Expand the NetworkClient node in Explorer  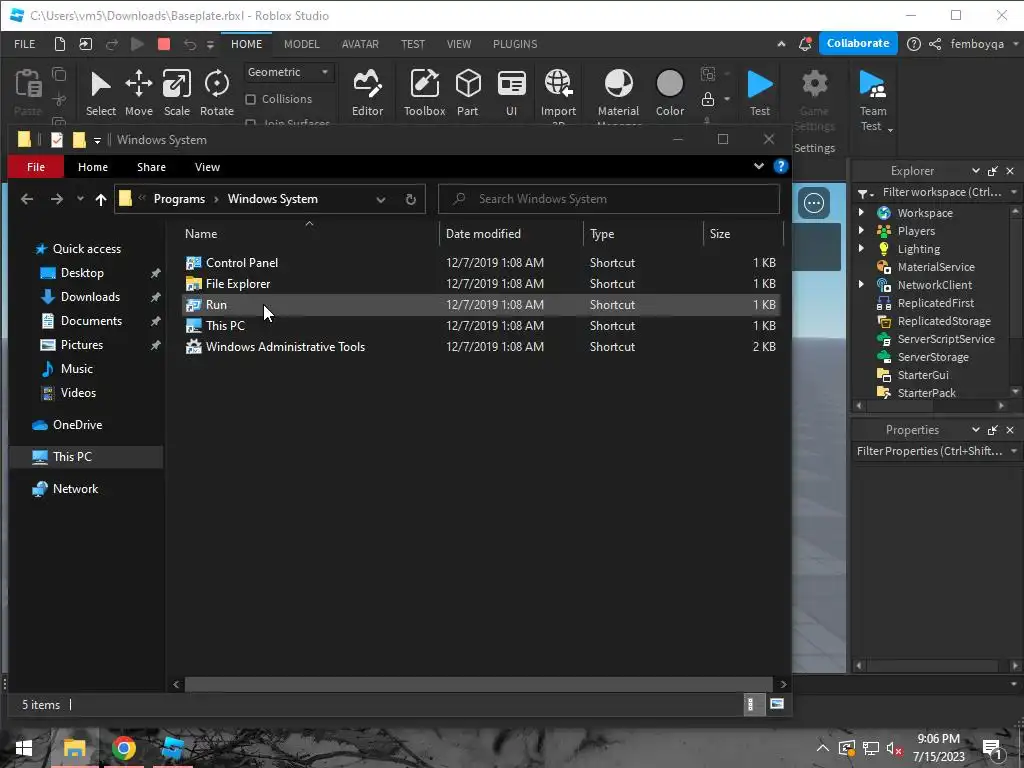[x=861, y=284]
